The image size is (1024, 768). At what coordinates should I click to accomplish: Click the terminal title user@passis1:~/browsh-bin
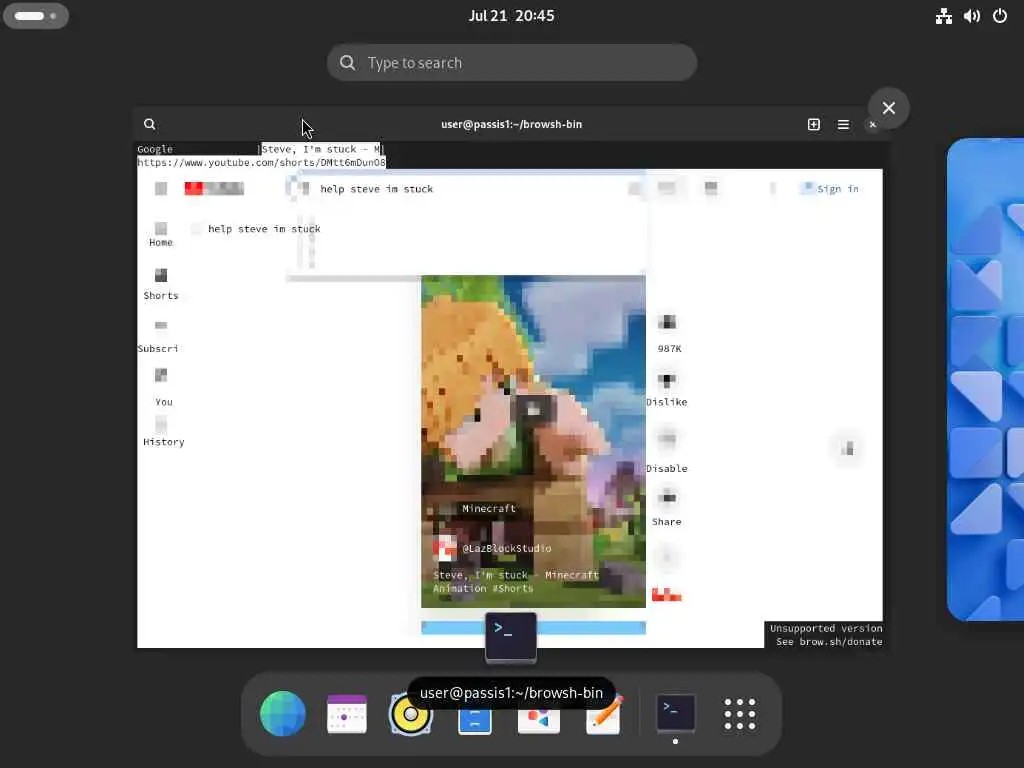(511, 124)
